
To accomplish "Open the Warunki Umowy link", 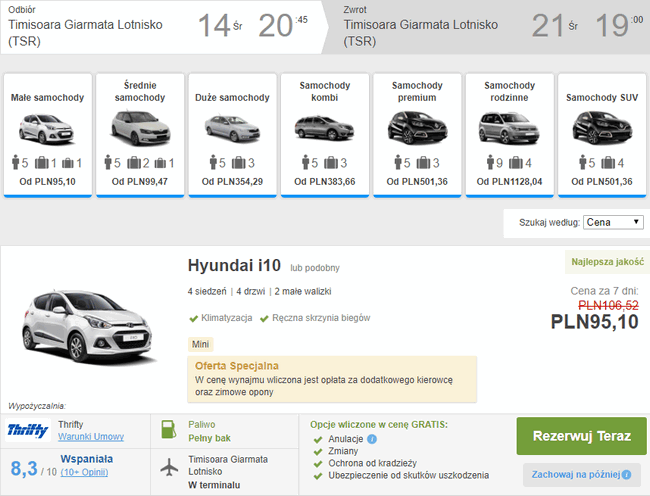I will tap(91, 437).
